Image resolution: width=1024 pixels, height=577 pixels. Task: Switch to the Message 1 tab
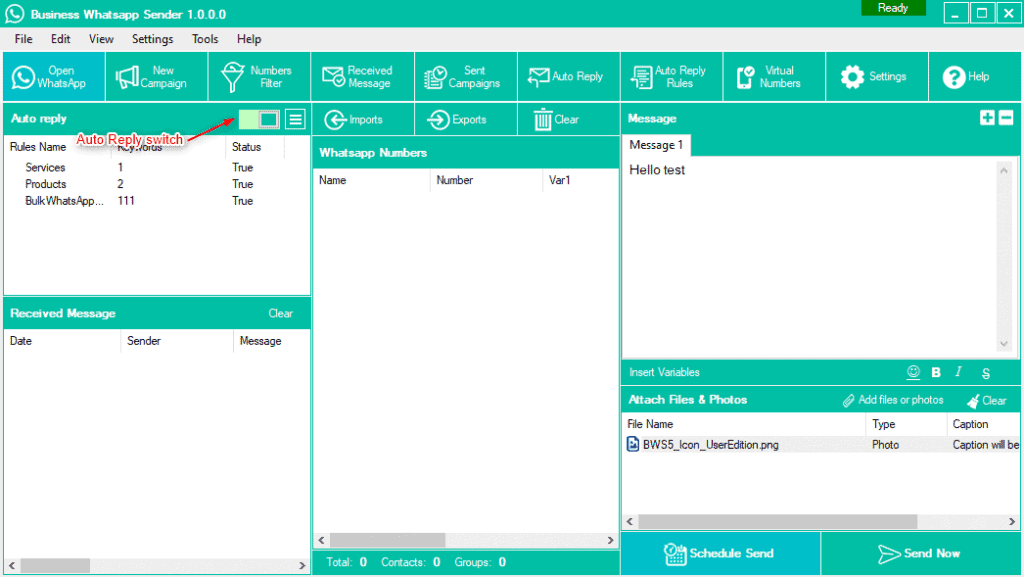656,145
